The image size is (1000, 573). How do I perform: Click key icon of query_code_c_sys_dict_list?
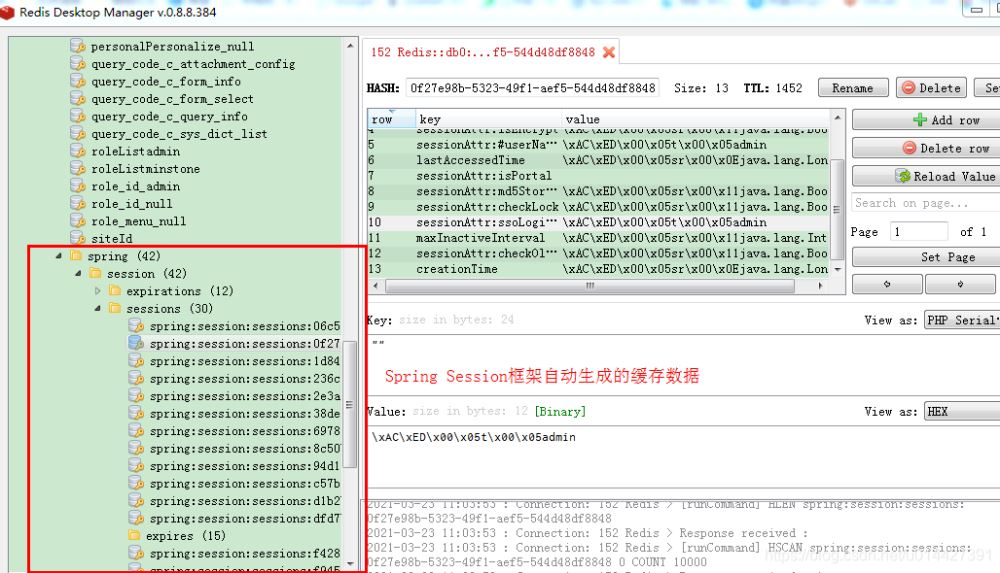(78, 133)
